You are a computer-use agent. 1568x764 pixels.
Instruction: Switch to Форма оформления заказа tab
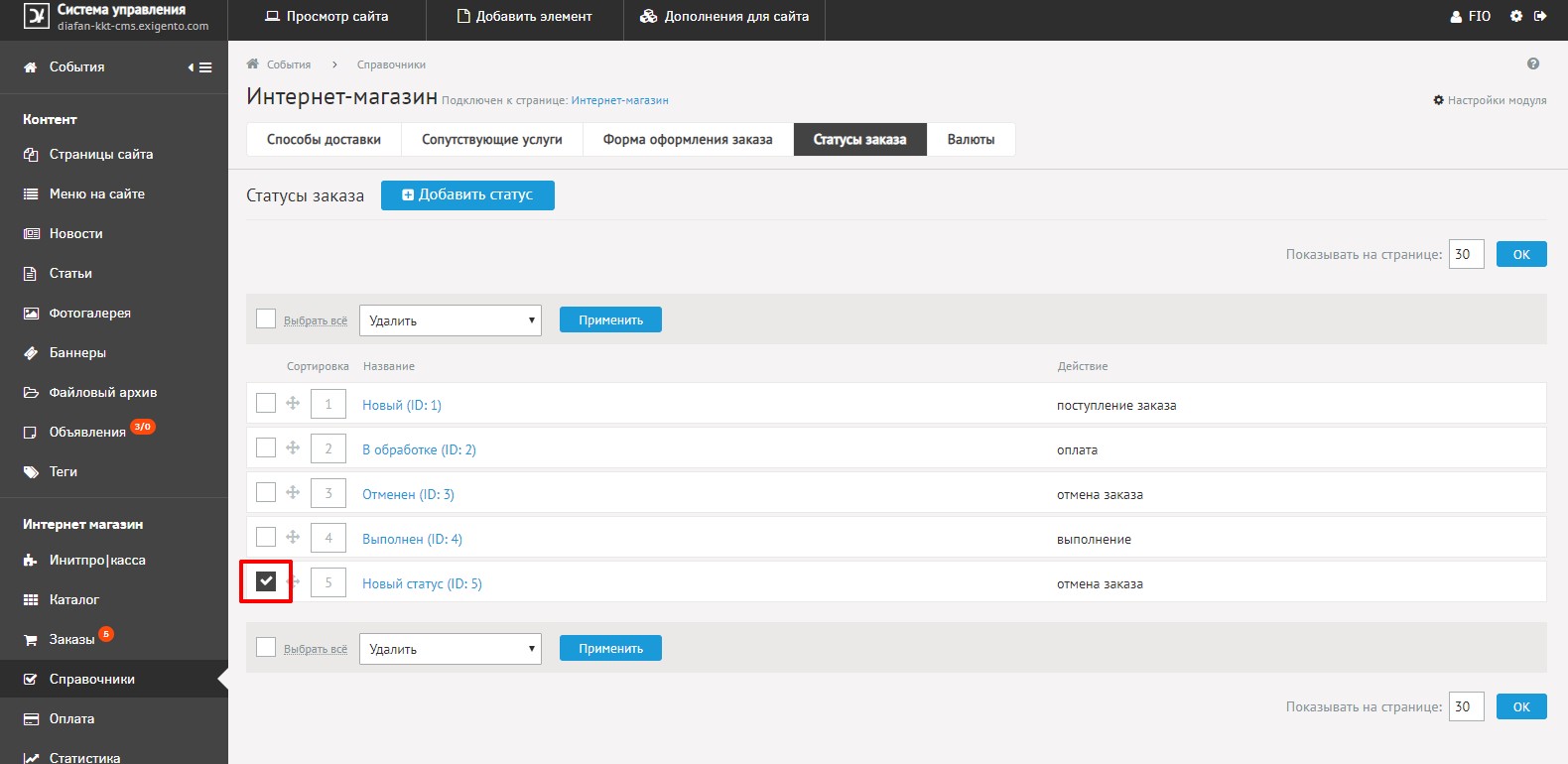point(688,139)
